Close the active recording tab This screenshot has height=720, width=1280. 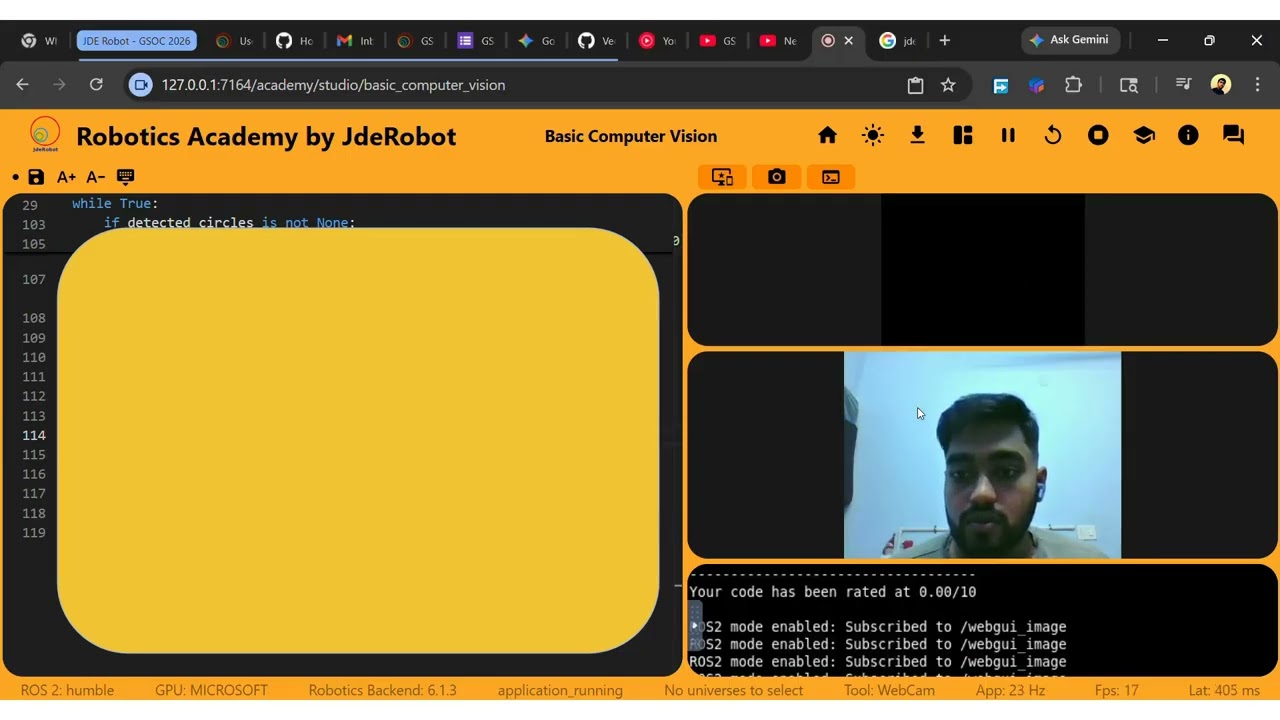tap(849, 41)
